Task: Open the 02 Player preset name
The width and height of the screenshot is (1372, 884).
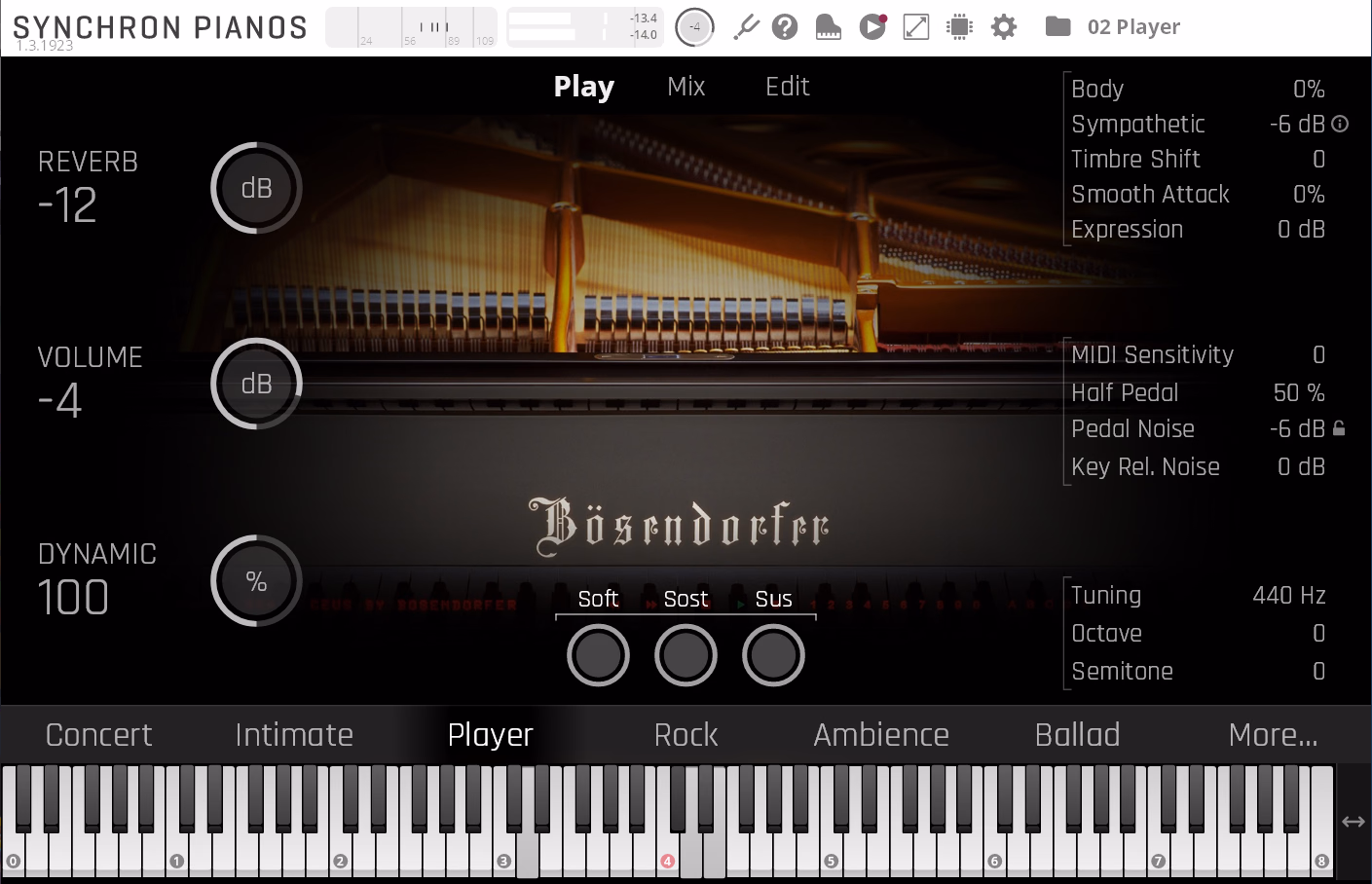Action: tap(1133, 26)
